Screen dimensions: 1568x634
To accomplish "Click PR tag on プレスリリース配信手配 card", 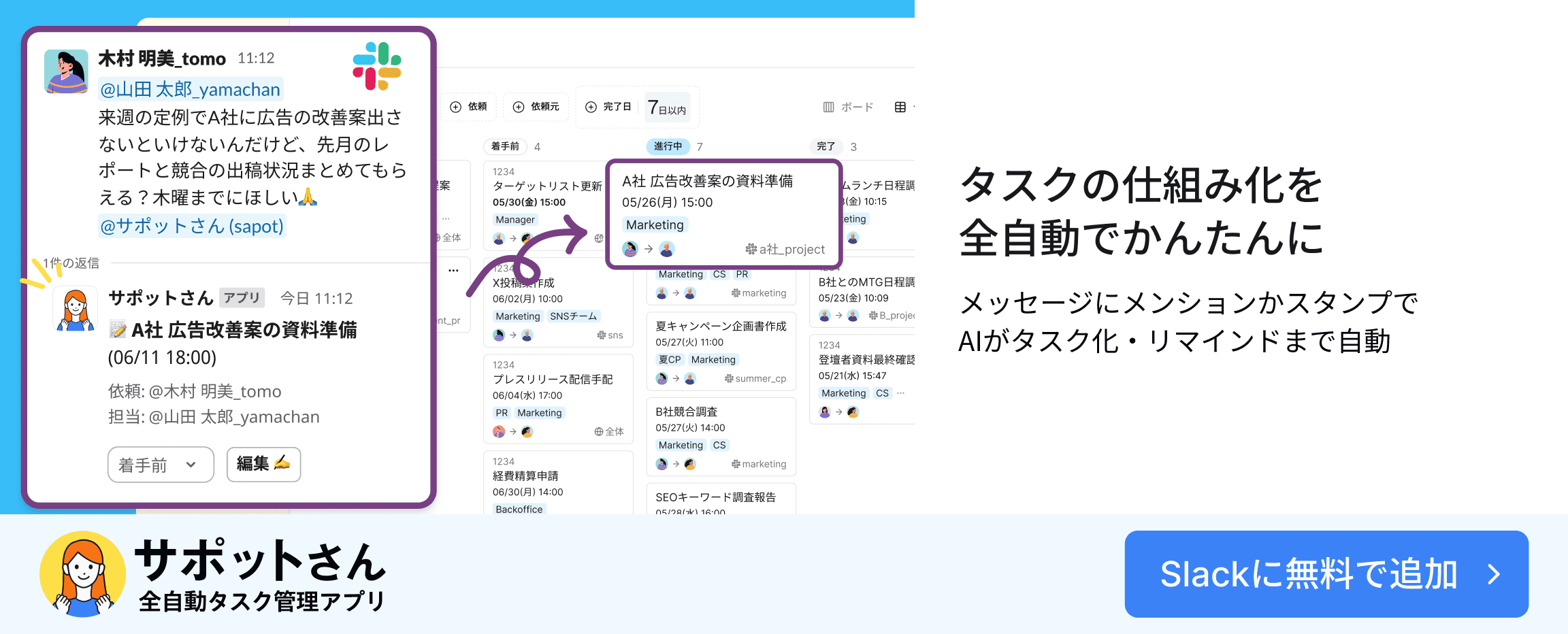I will [502, 413].
